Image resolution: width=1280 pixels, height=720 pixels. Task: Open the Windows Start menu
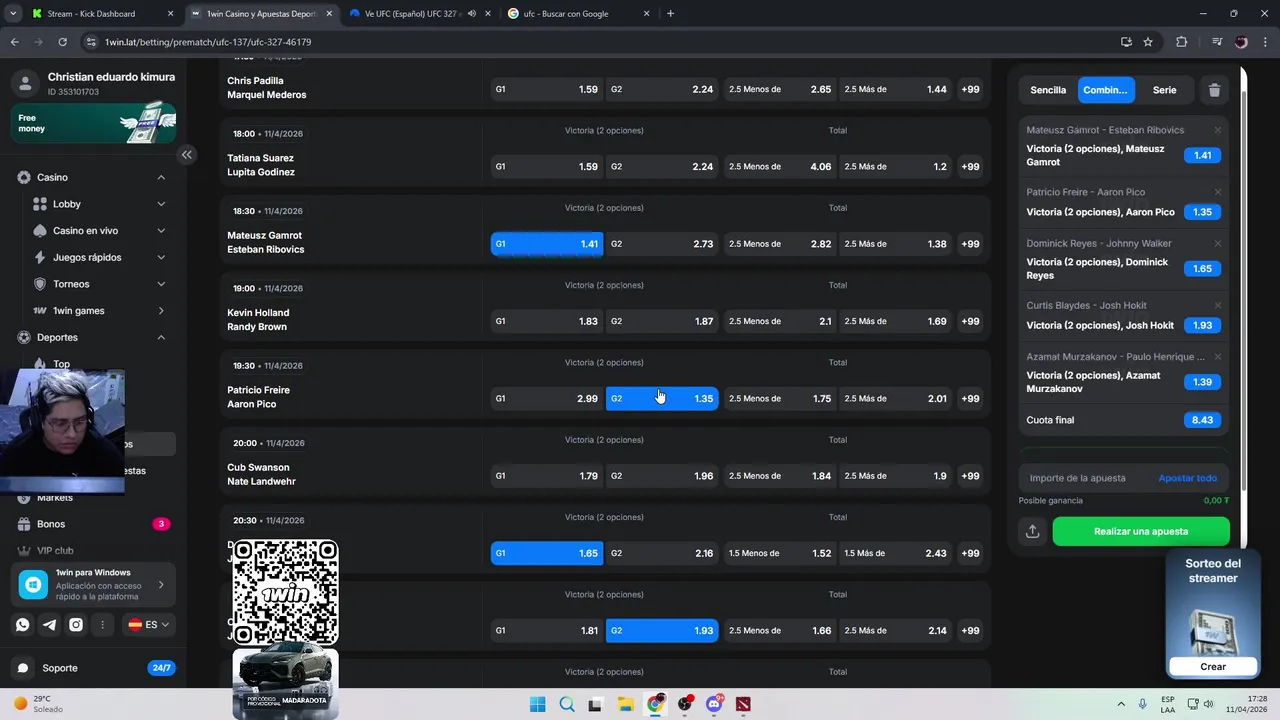point(537,704)
